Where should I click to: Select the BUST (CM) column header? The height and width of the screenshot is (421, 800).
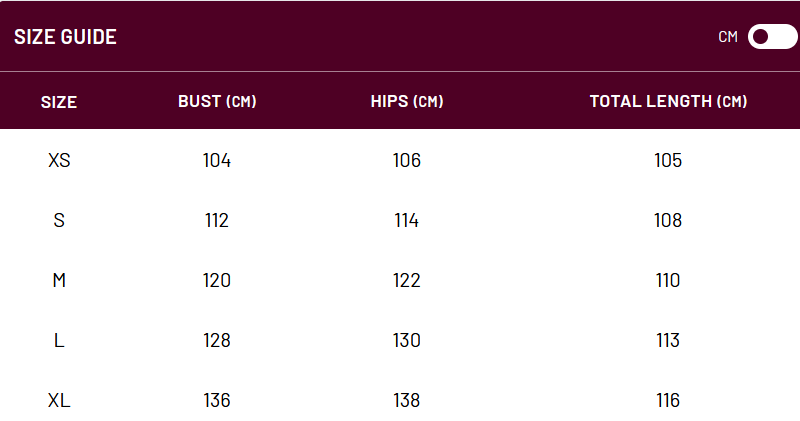pos(217,101)
